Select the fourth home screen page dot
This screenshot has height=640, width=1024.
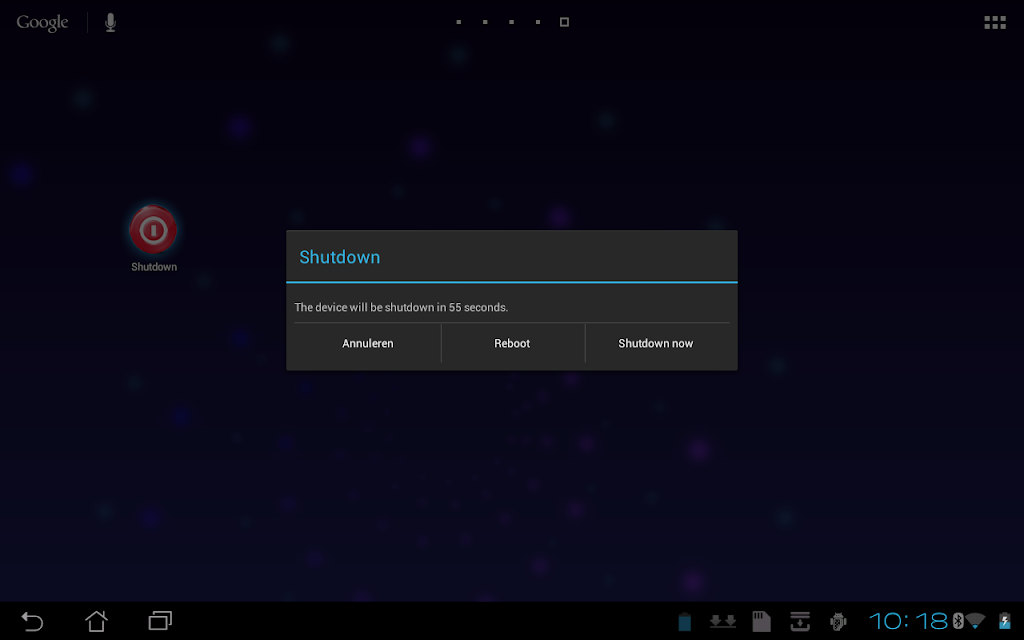click(x=538, y=22)
